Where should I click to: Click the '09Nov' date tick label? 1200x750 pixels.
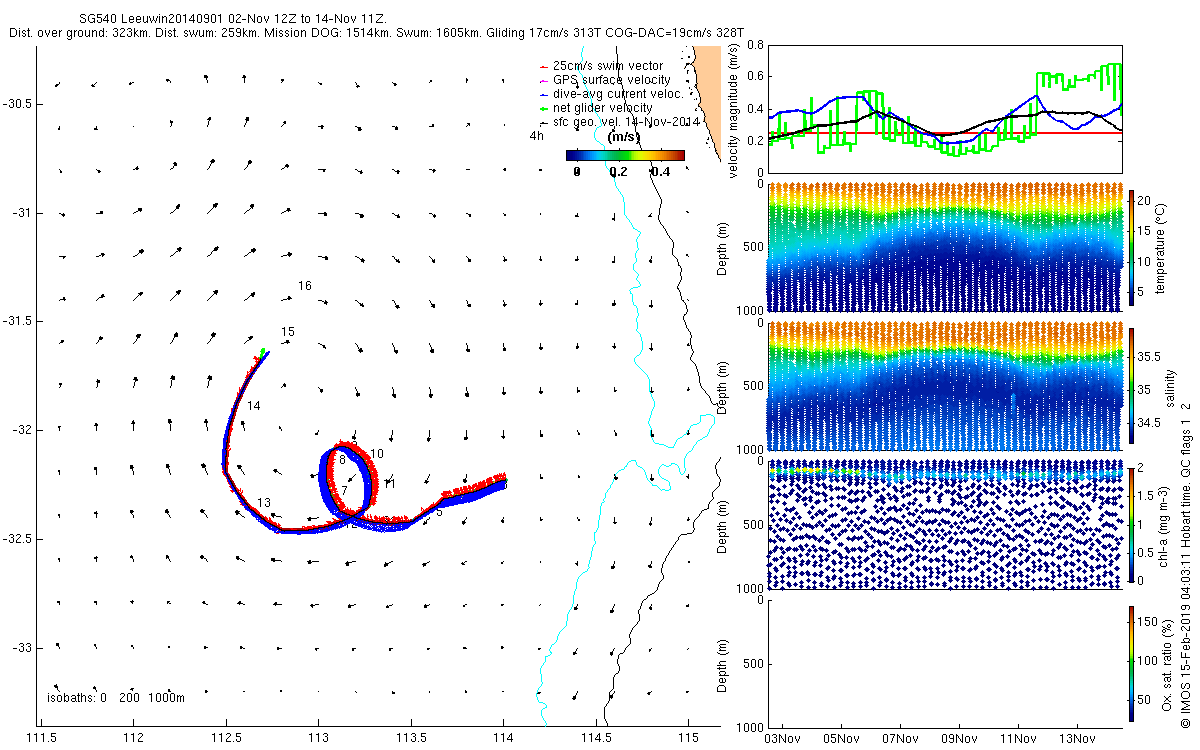coord(959,739)
